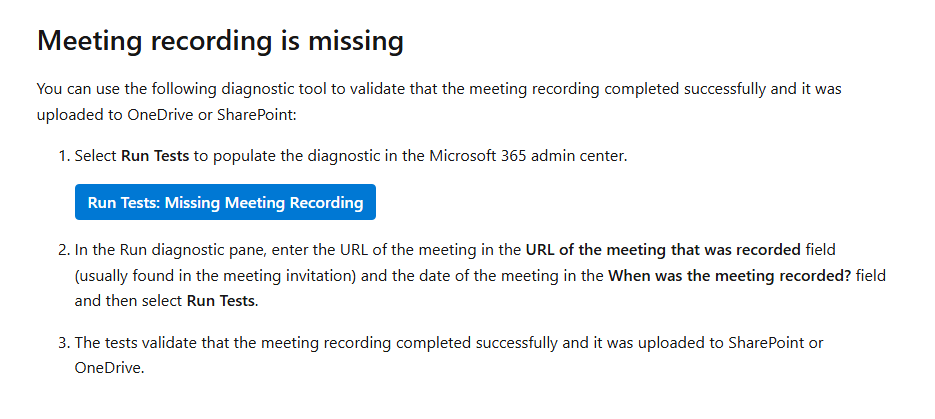Click bold "When was the meeting recorded?" text

(729, 274)
